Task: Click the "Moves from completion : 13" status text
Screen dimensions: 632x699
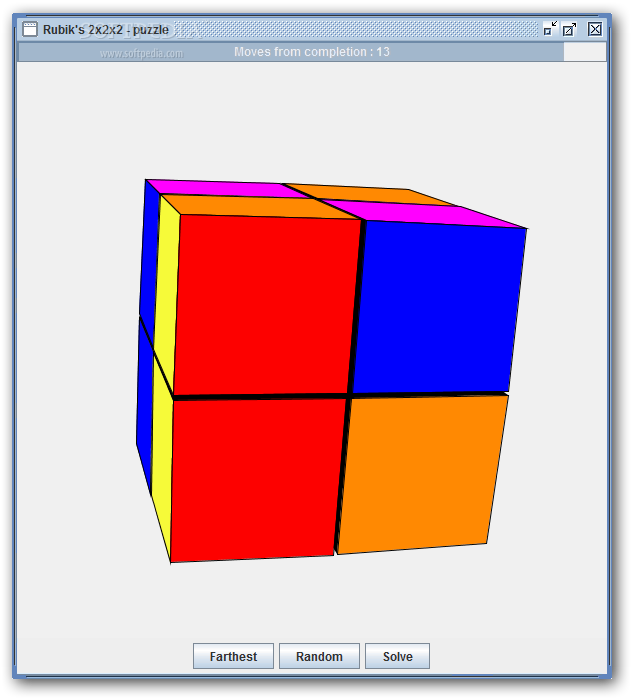Action: [312, 52]
